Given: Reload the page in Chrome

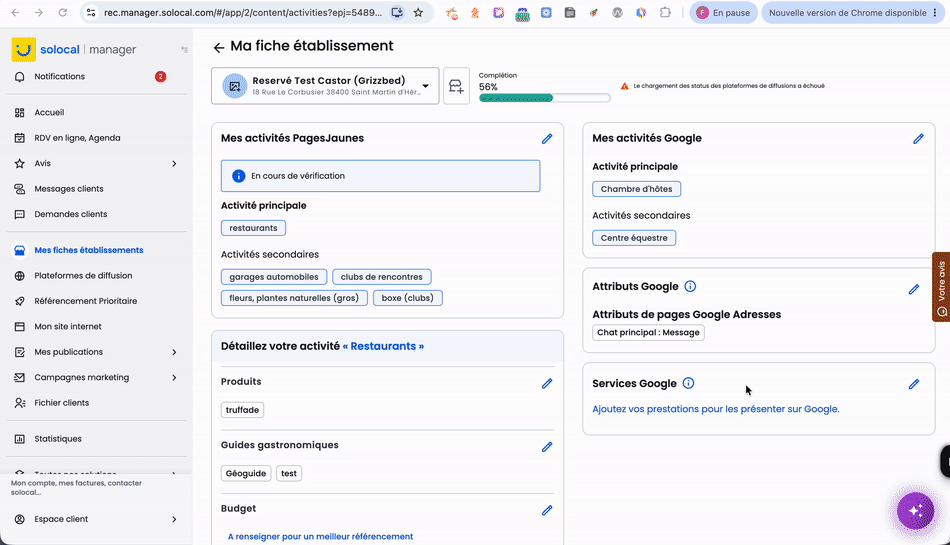Looking at the screenshot, I should (62, 13).
